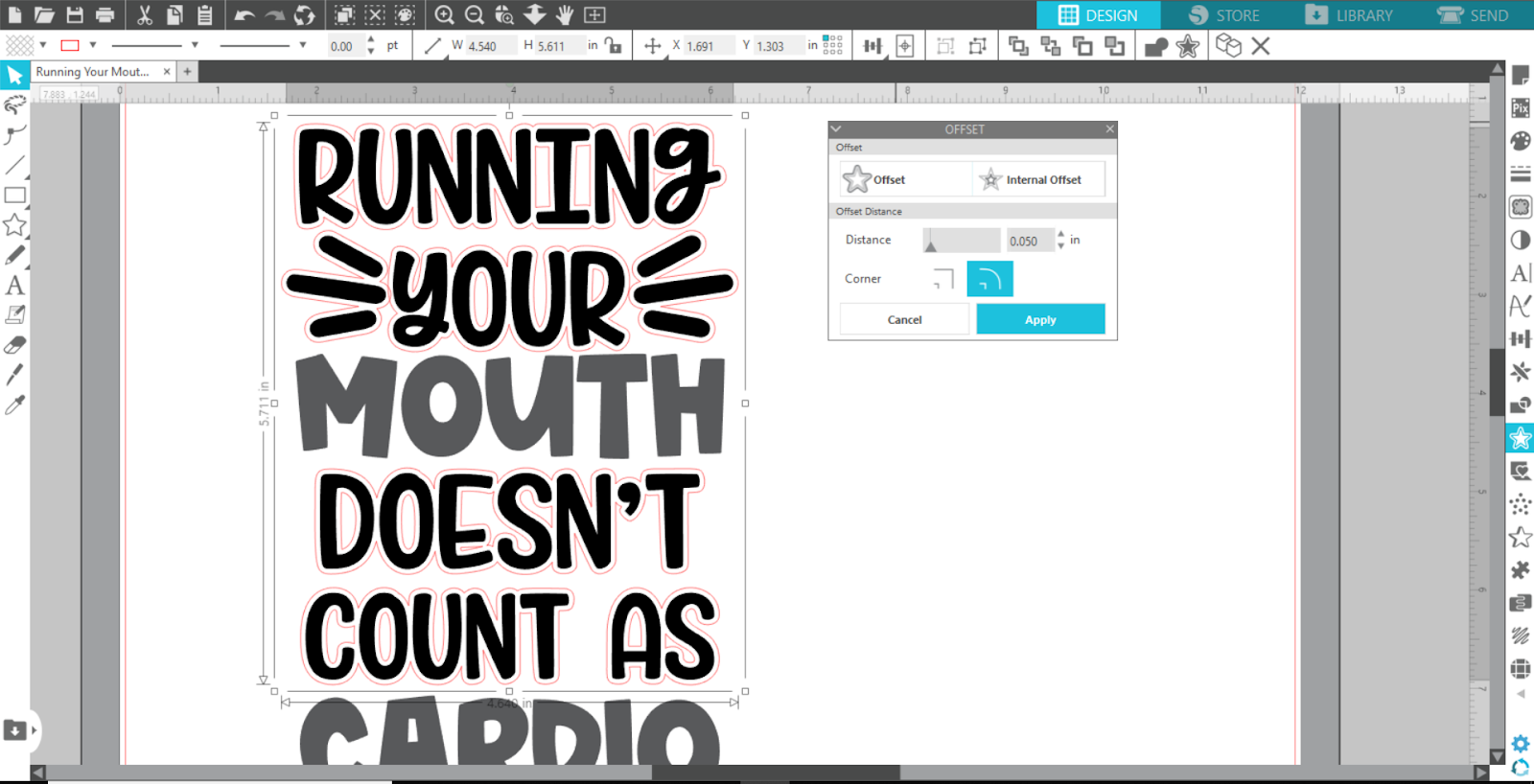Decrease the offset distance with down arrow

1060,245
